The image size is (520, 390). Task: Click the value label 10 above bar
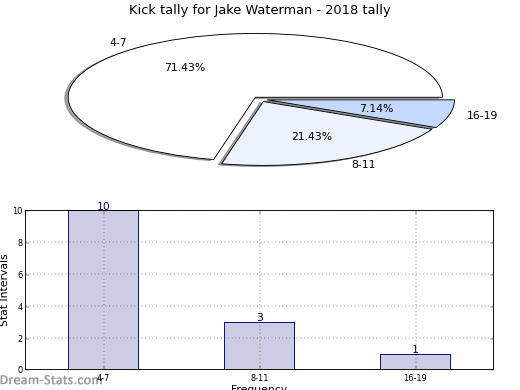pyautogui.click(x=103, y=206)
